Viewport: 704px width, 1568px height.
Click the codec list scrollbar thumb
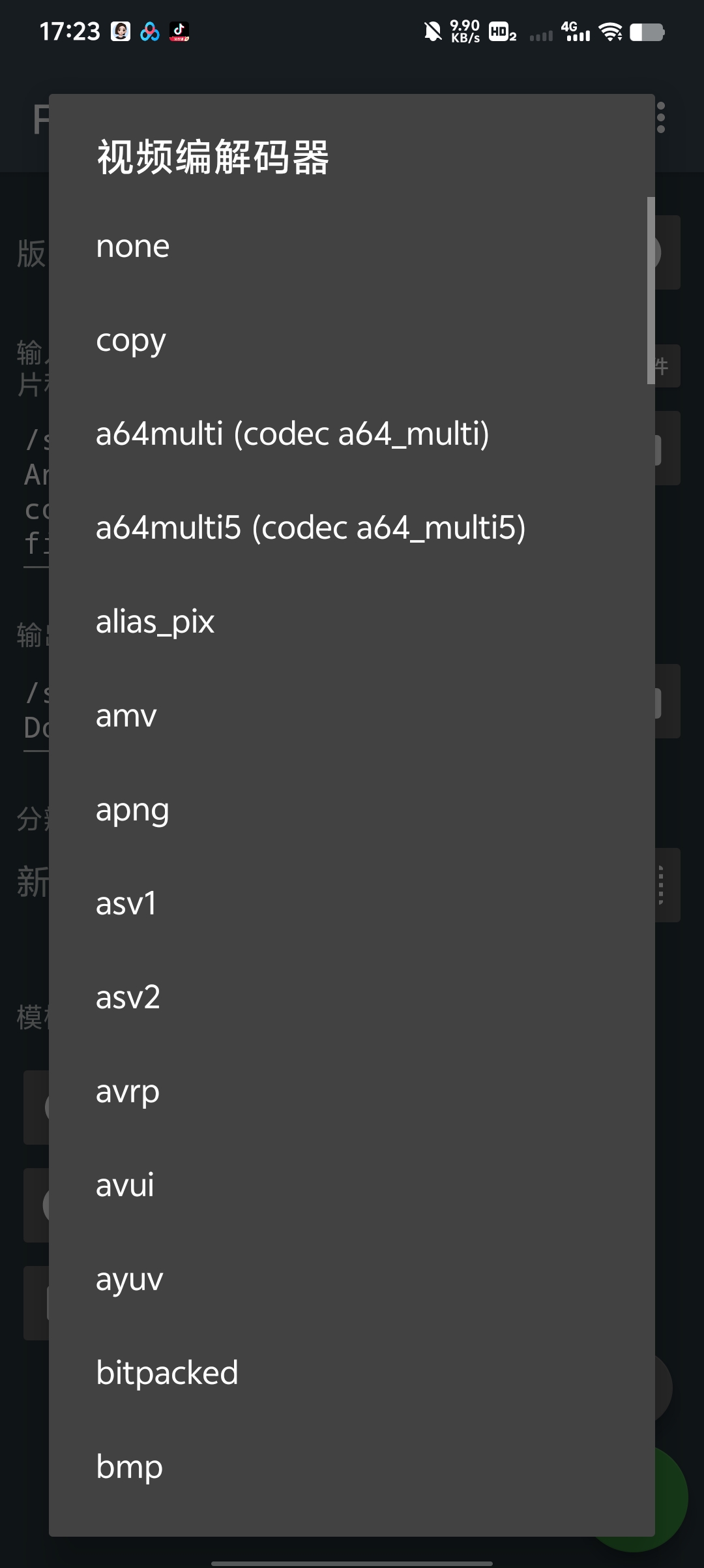point(651,290)
